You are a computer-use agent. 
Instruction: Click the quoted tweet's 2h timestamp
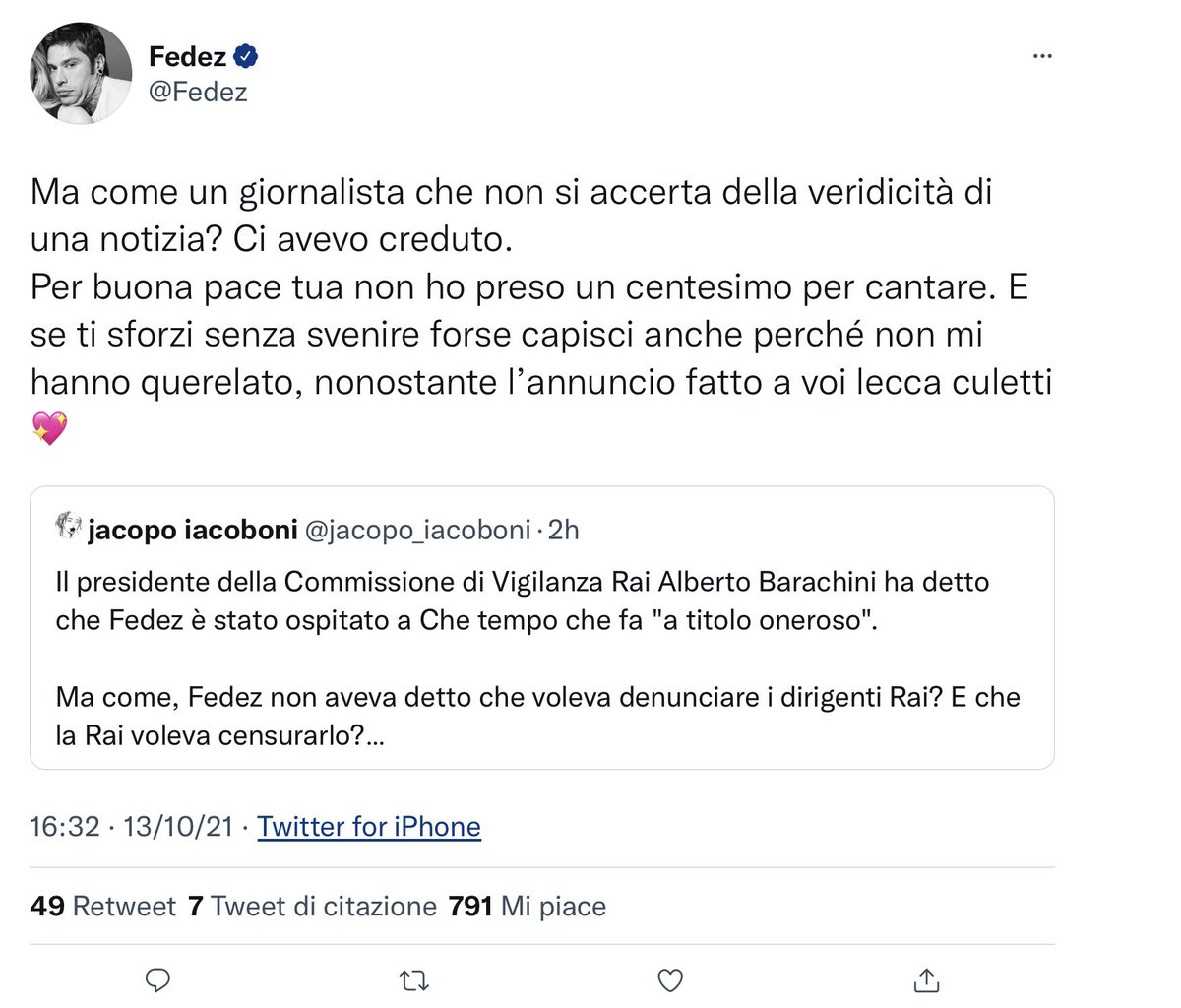pyautogui.click(x=564, y=530)
